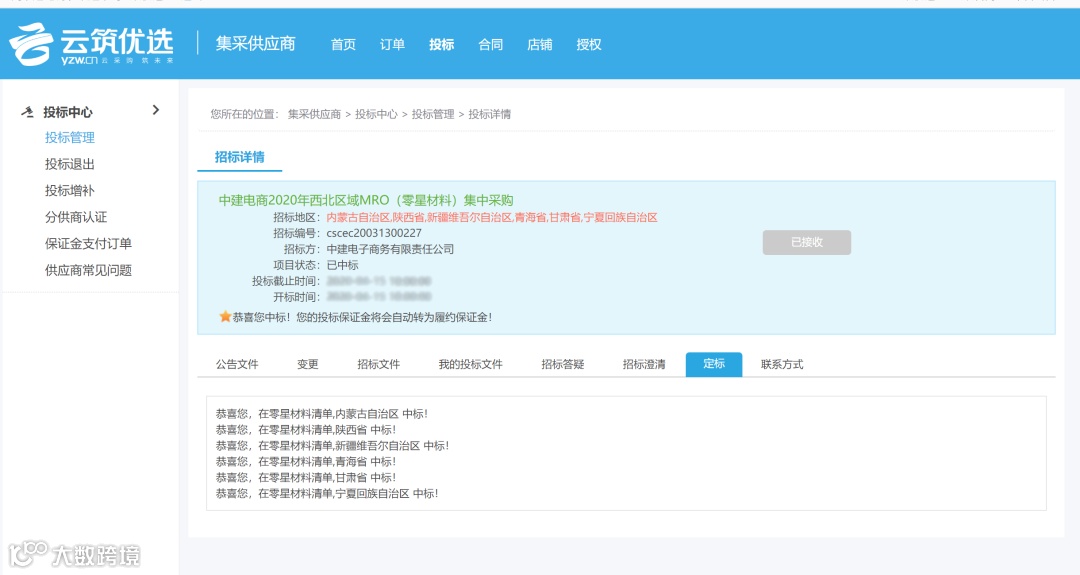The width and height of the screenshot is (1080, 575).
Task: Open the 合同 nav item
Action: [490, 45]
